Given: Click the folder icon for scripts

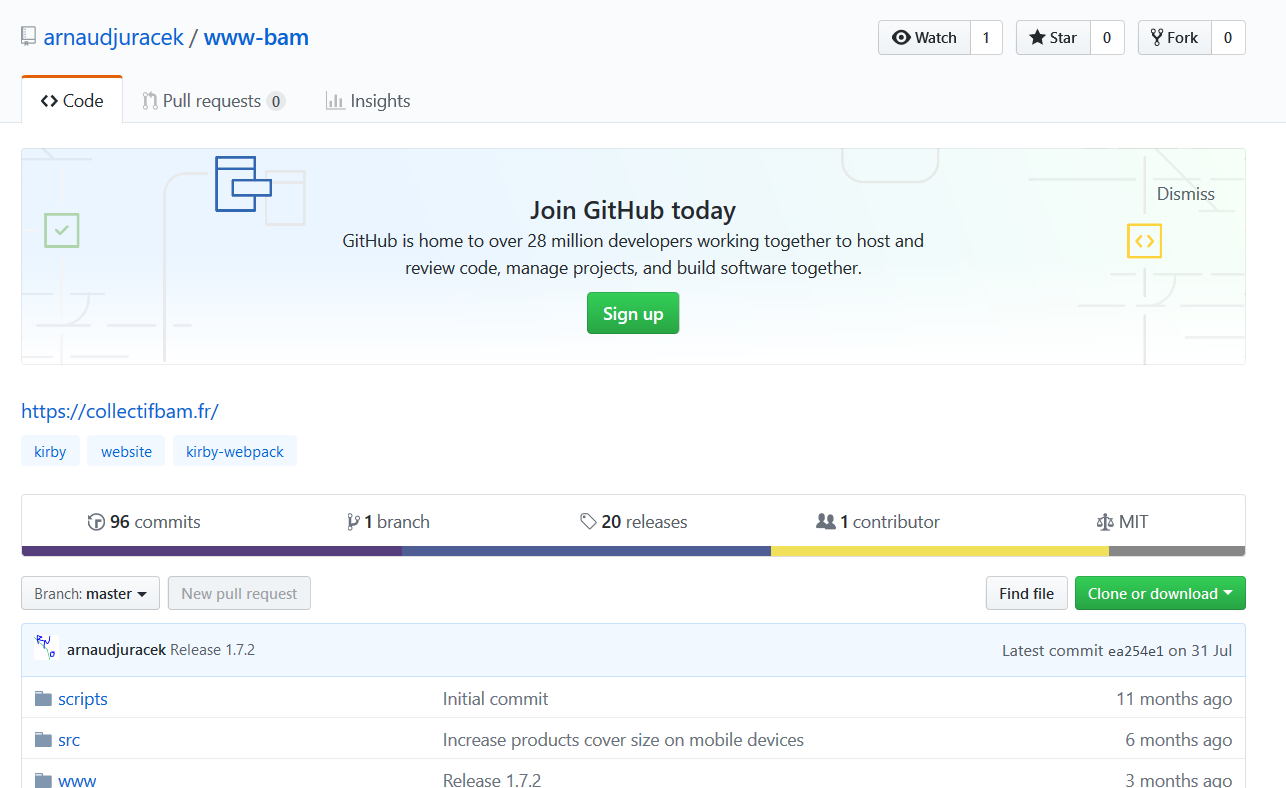Looking at the screenshot, I should coord(43,699).
